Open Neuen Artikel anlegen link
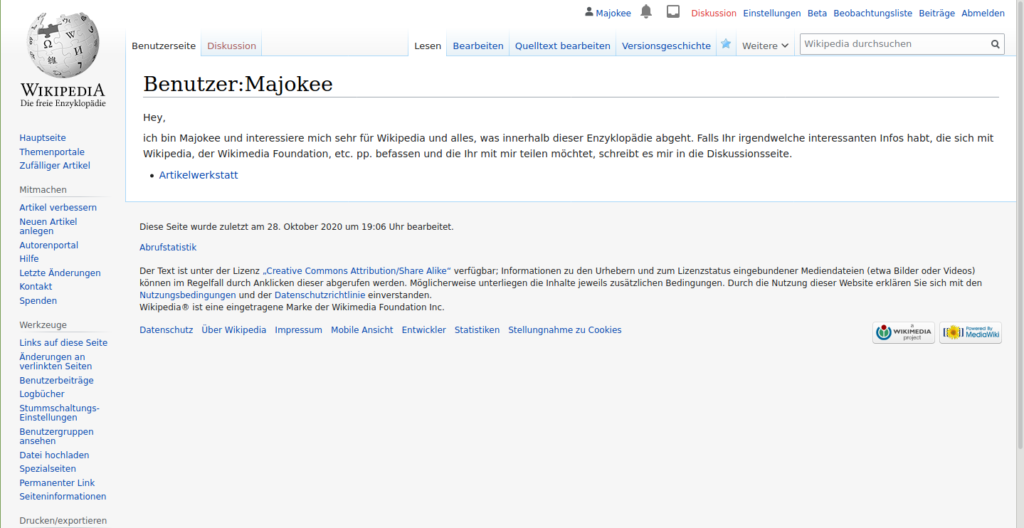Viewport: 1024px width, 528px height. click(x=48, y=226)
